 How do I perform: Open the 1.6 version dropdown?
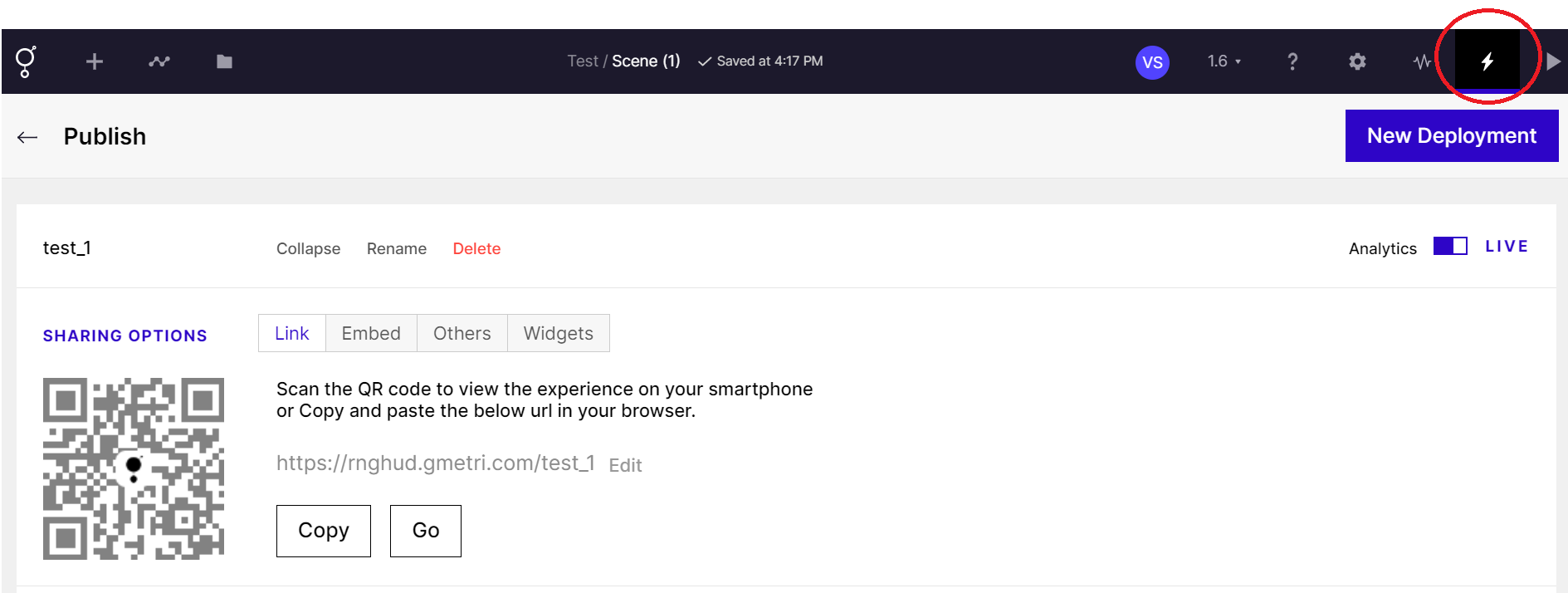point(1224,61)
